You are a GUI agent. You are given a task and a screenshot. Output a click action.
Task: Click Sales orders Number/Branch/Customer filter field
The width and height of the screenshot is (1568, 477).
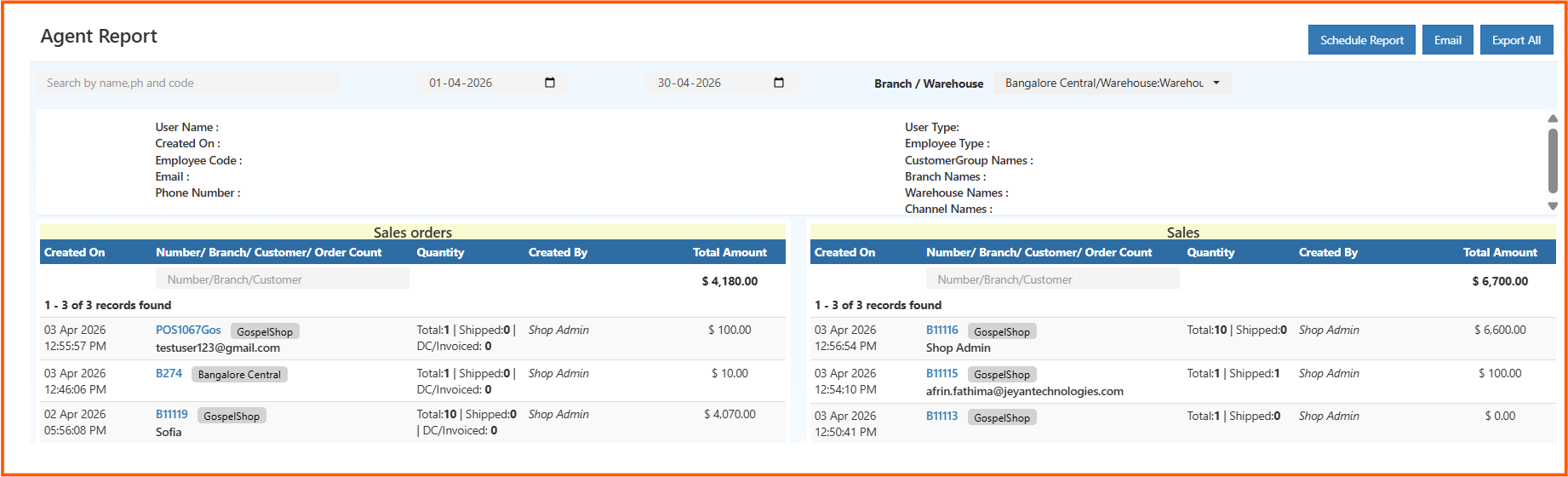[282, 279]
